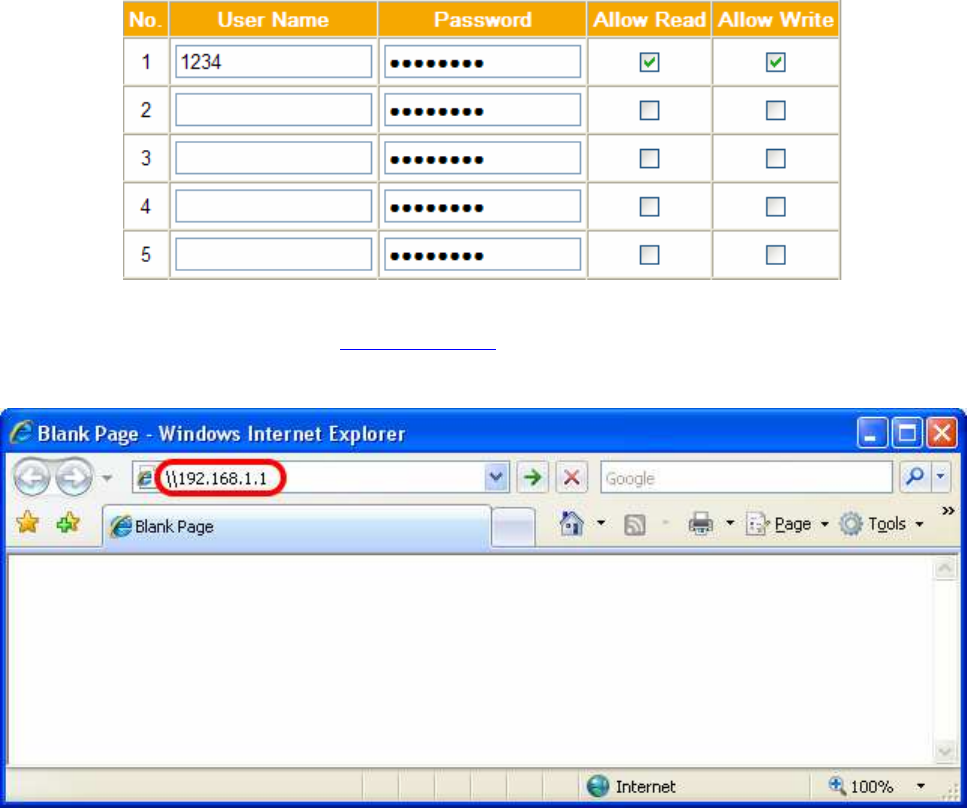Viewport: 967px width, 808px height.
Task: Minimize the Internet Explorer window
Action: tap(872, 433)
